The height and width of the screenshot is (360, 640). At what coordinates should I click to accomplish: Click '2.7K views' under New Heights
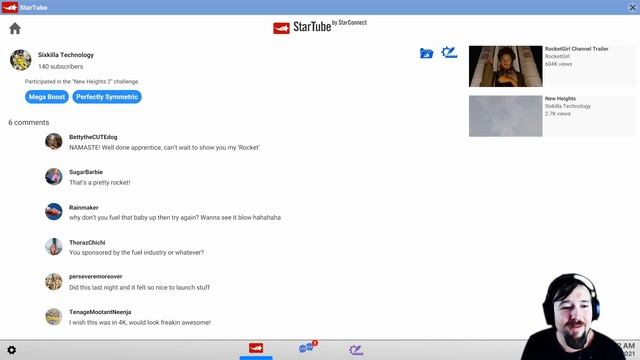[x=558, y=113]
